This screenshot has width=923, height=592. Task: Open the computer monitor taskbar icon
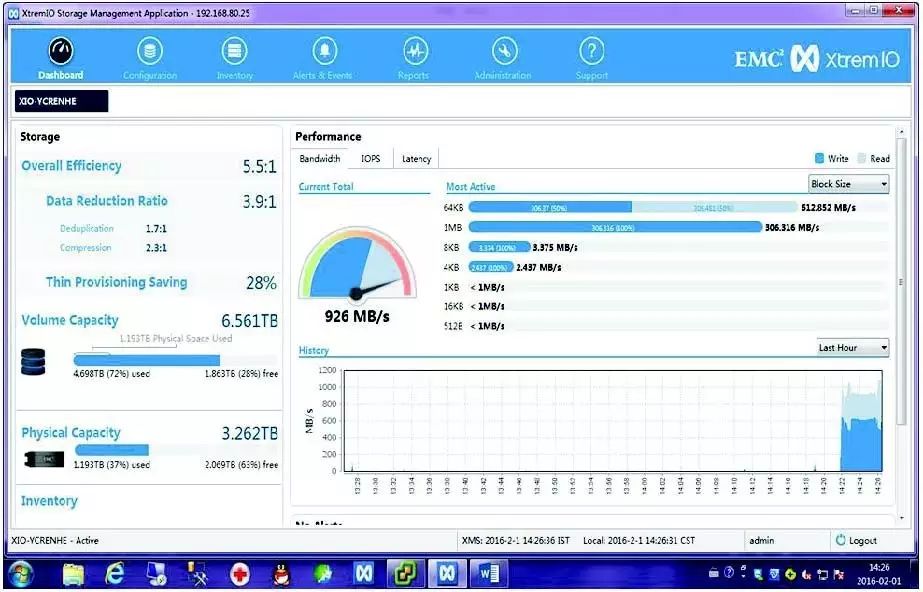pos(157,574)
